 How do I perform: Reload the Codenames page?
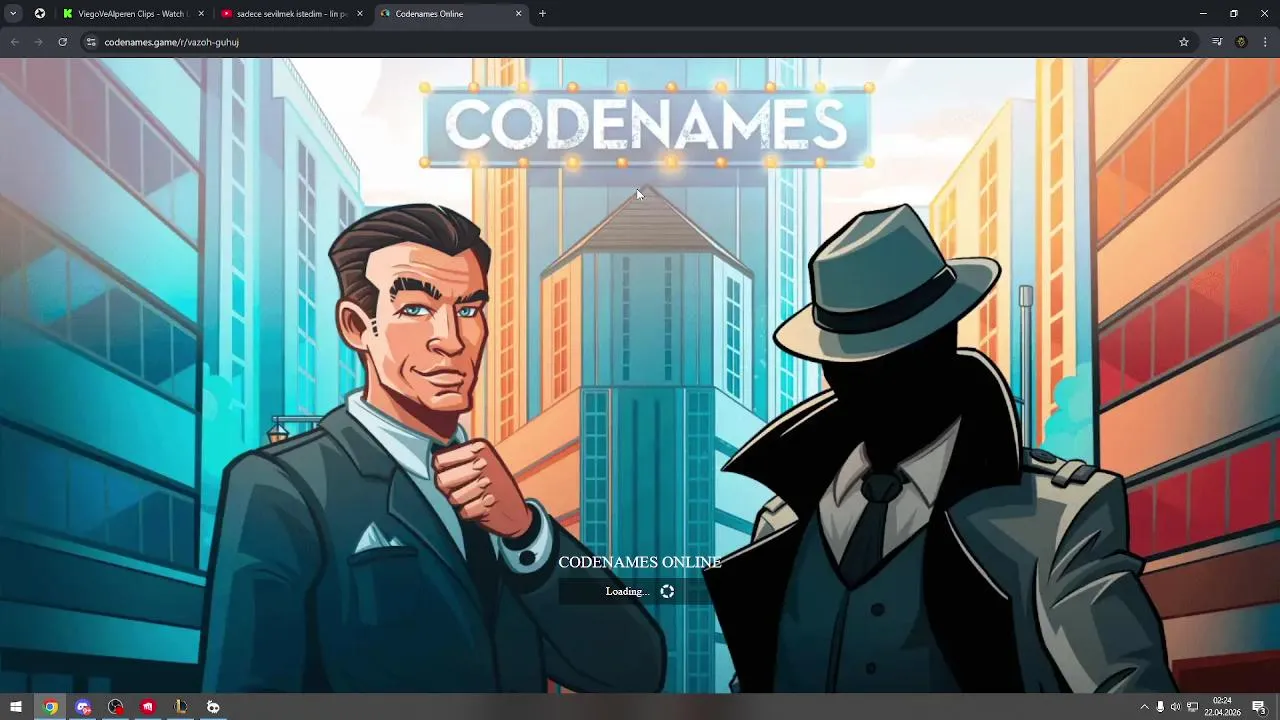coord(62,42)
